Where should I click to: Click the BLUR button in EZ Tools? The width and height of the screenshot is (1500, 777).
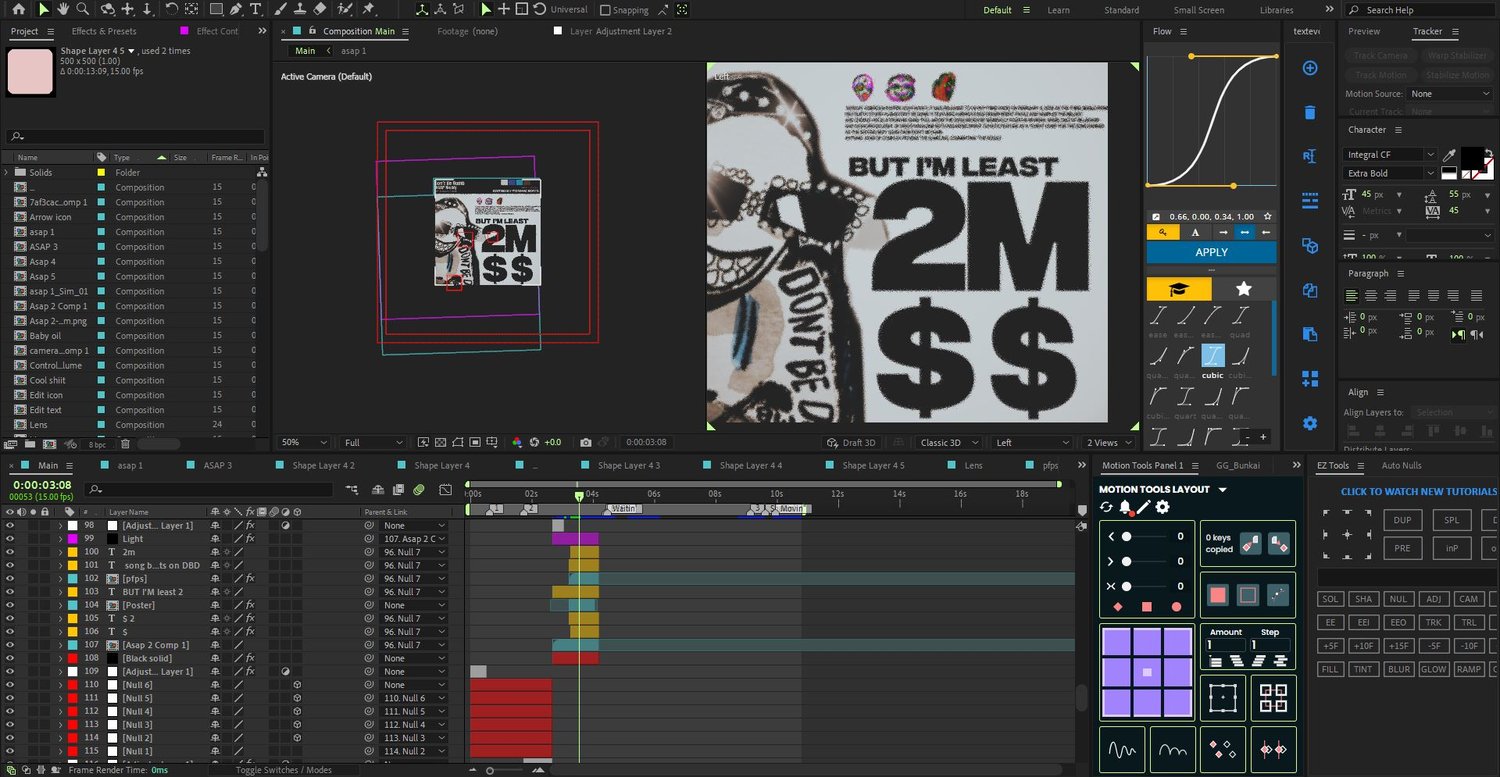[x=1398, y=670]
